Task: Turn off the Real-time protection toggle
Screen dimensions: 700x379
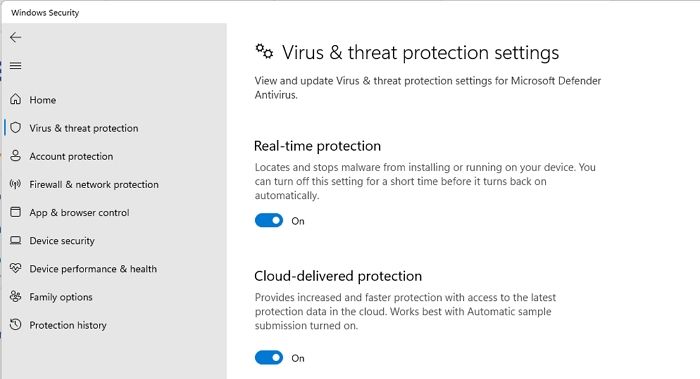Action: coord(269,221)
